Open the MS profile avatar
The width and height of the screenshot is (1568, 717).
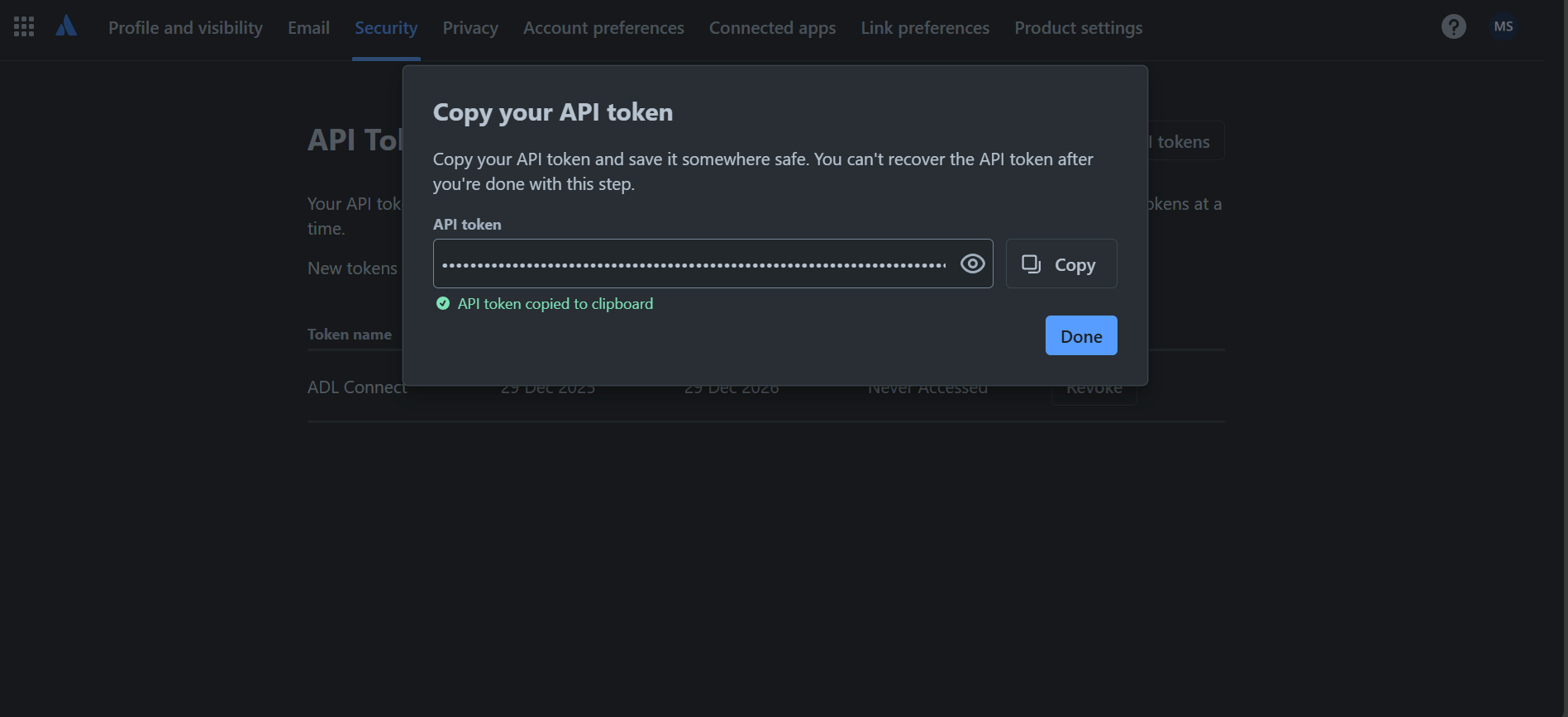pyautogui.click(x=1504, y=26)
